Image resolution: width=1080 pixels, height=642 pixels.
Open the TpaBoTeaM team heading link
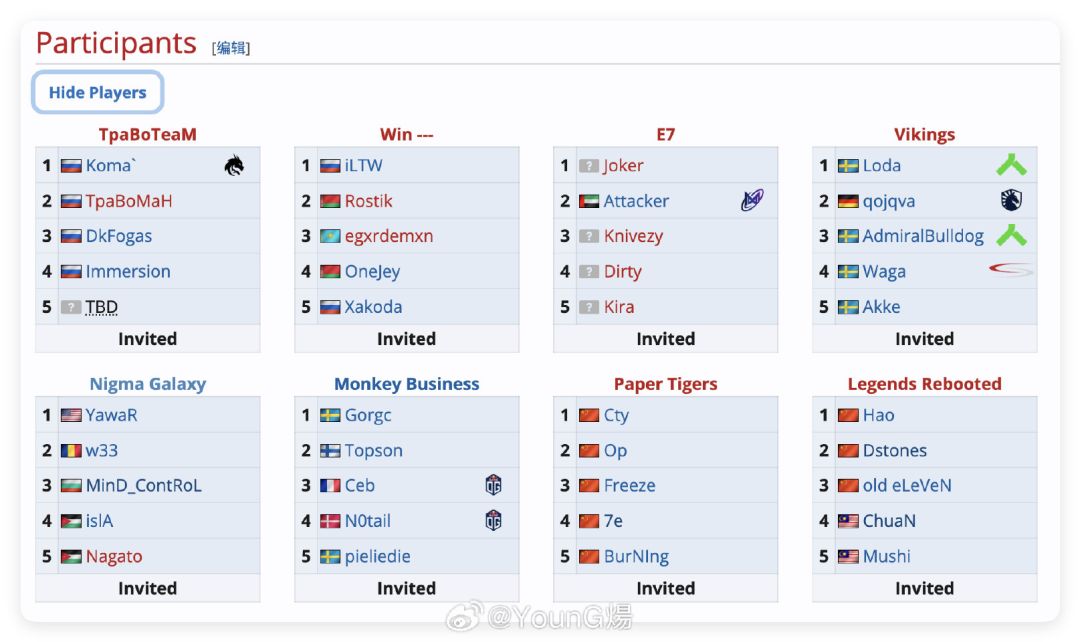(x=148, y=135)
